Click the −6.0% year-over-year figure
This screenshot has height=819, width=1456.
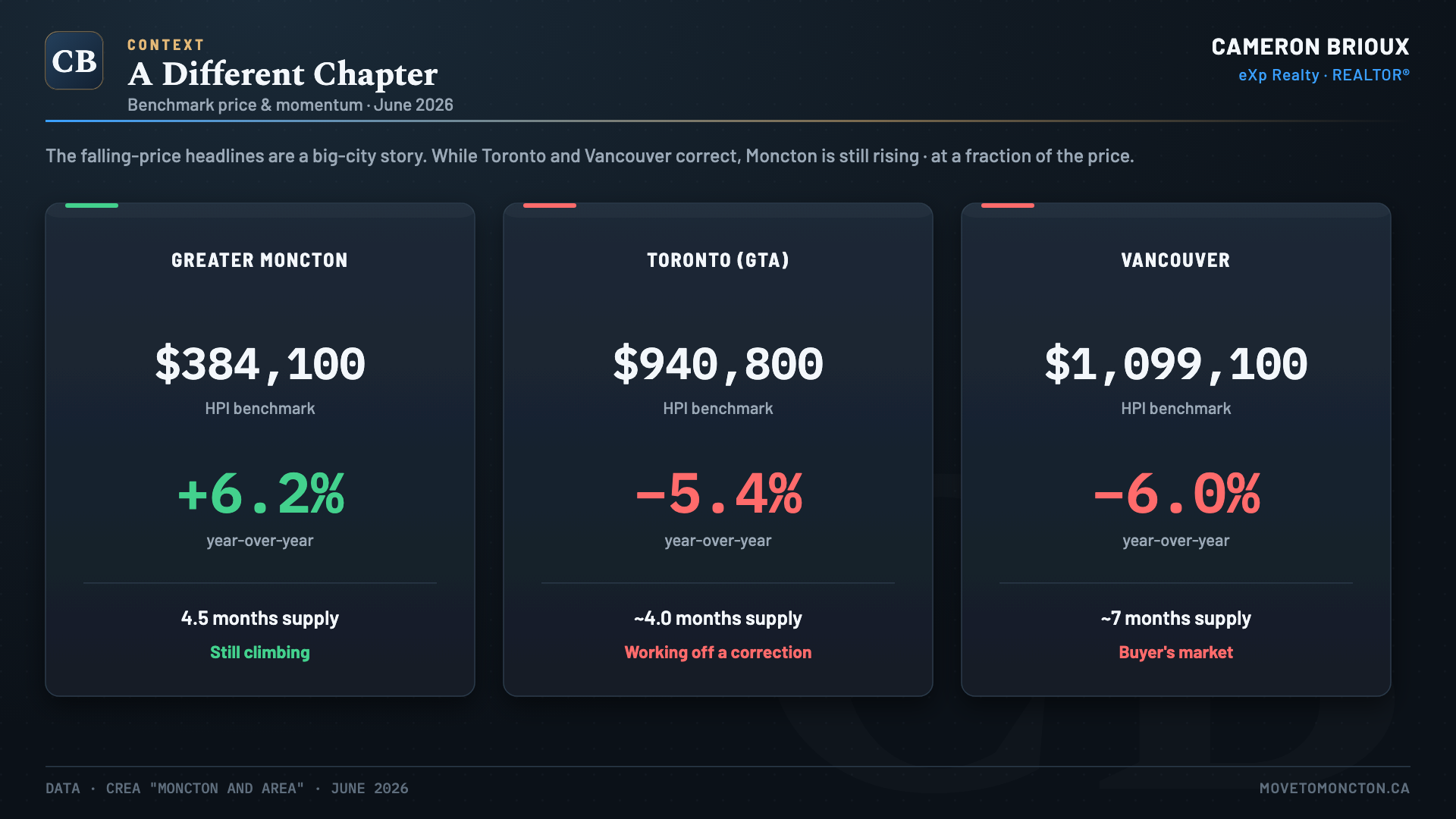point(1176,494)
